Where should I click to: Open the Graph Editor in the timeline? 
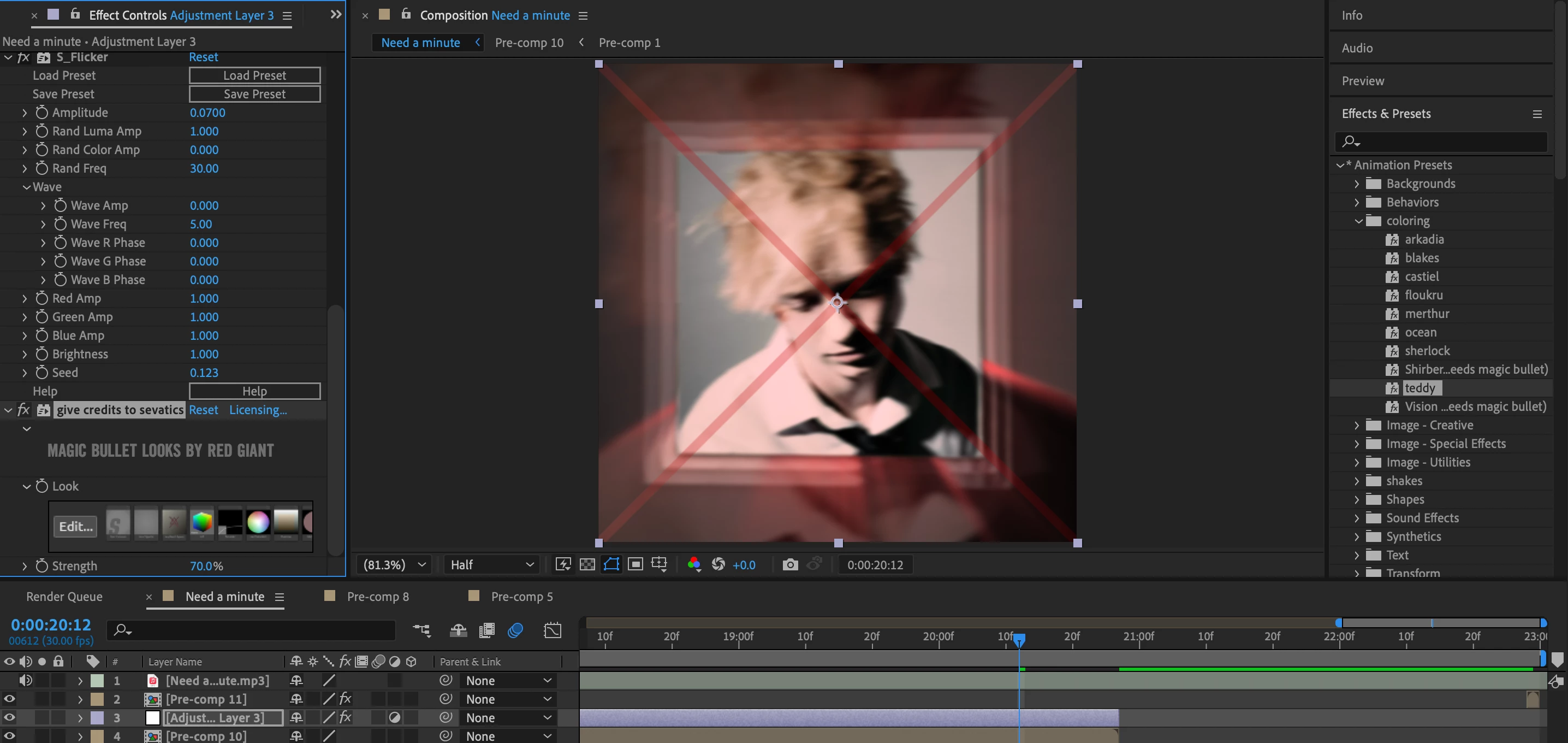[552, 630]
